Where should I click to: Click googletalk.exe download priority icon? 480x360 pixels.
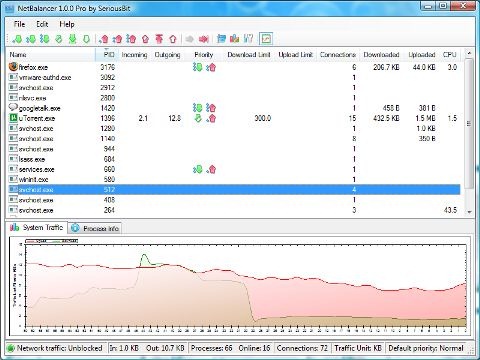click(198, 108)
